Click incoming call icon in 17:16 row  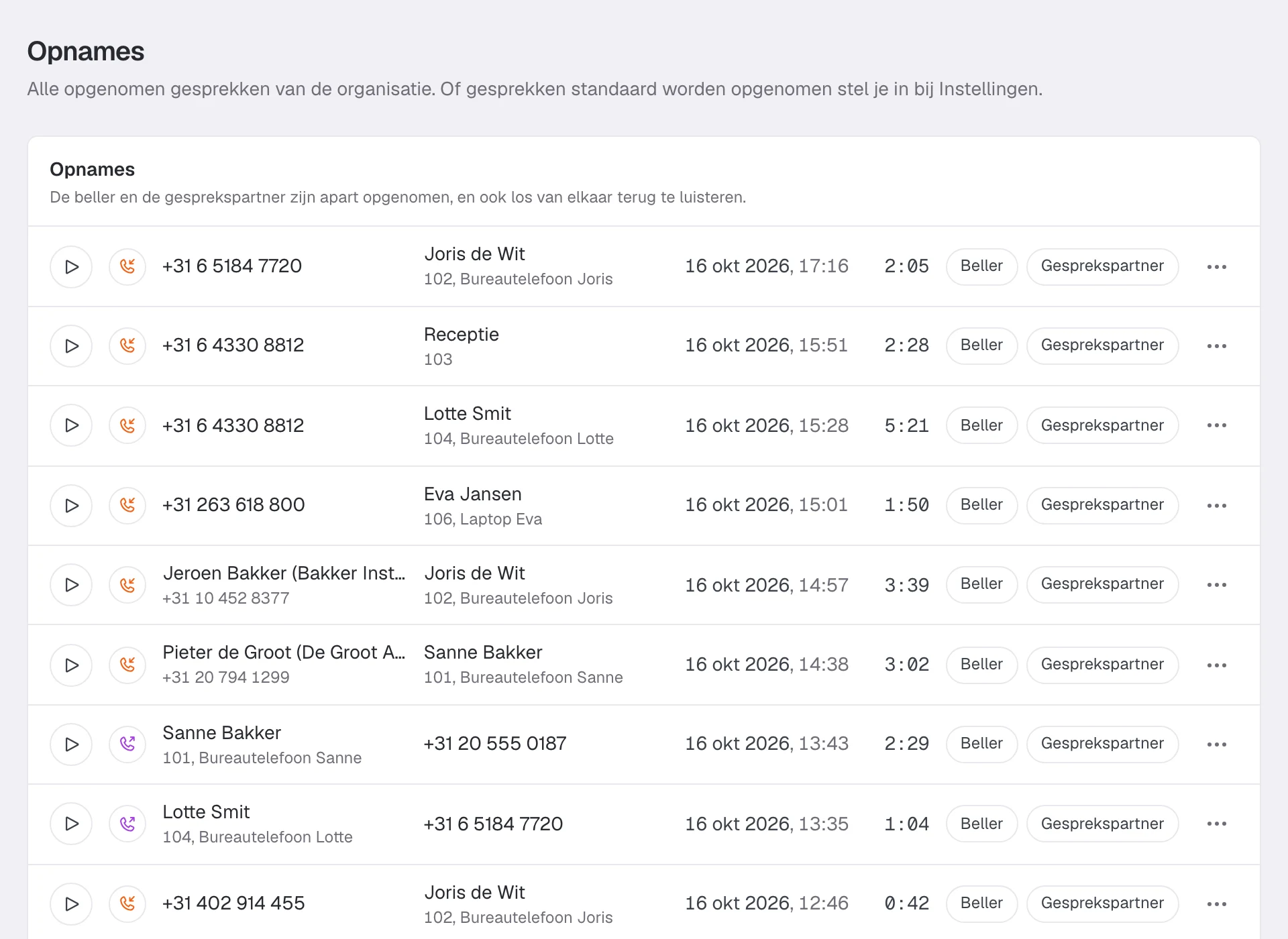(127, 267)
